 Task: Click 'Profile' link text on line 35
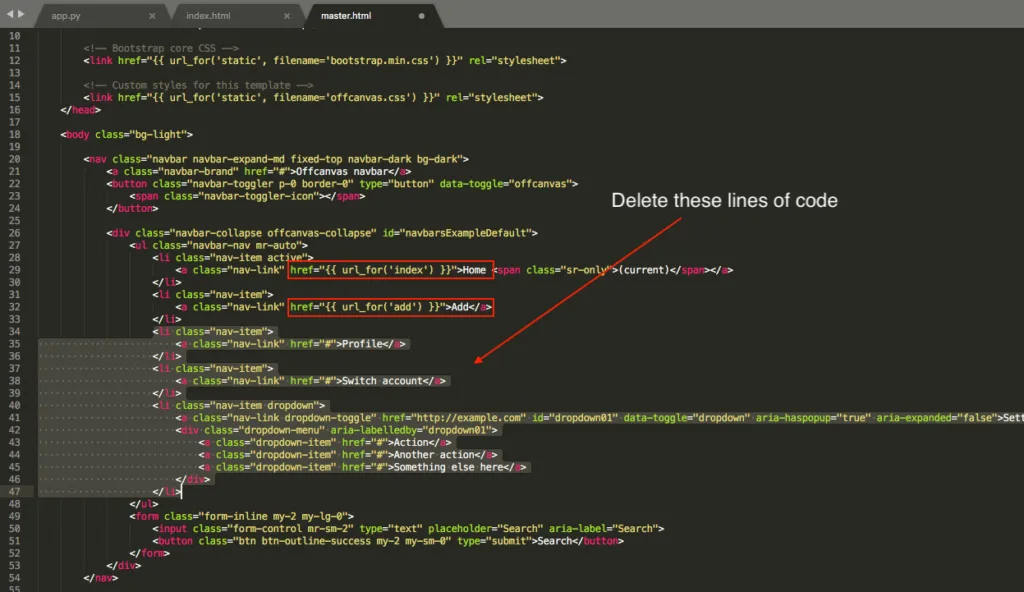[x=362, y=344]
